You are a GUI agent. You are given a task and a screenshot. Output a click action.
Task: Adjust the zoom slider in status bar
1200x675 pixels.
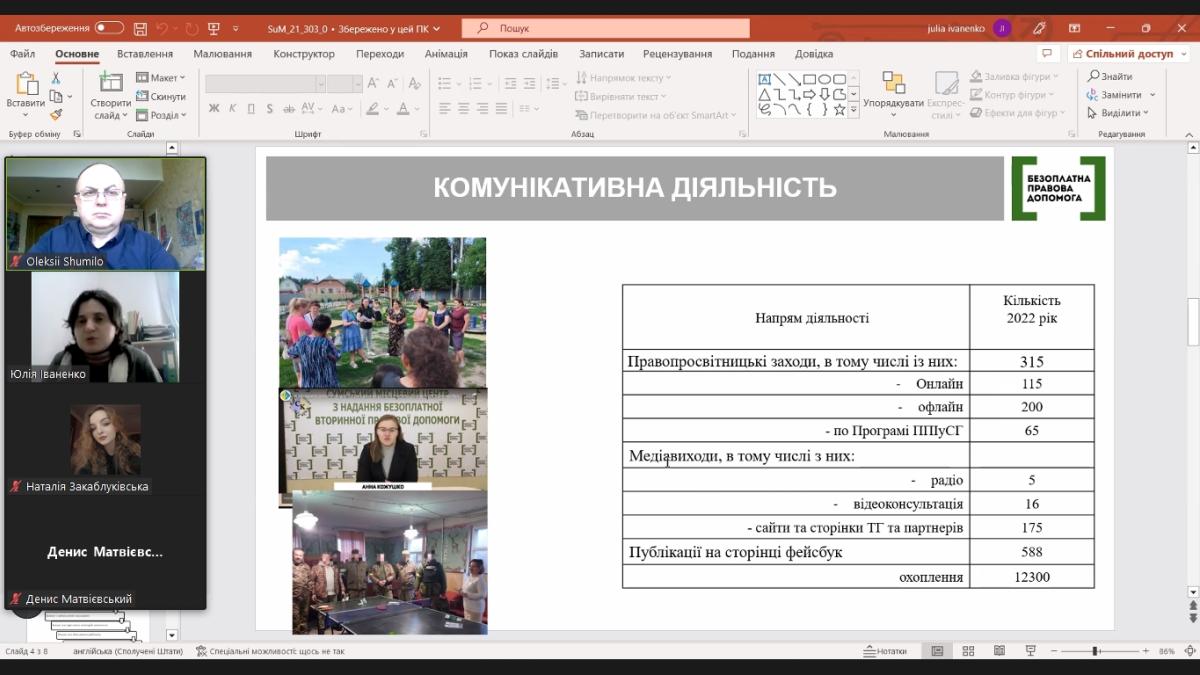(x=1096, y=651)
